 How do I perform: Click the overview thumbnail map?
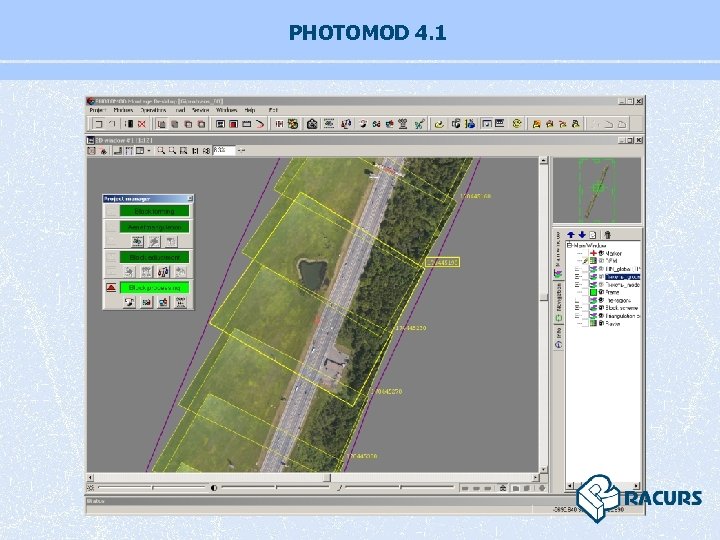(596, 190)
